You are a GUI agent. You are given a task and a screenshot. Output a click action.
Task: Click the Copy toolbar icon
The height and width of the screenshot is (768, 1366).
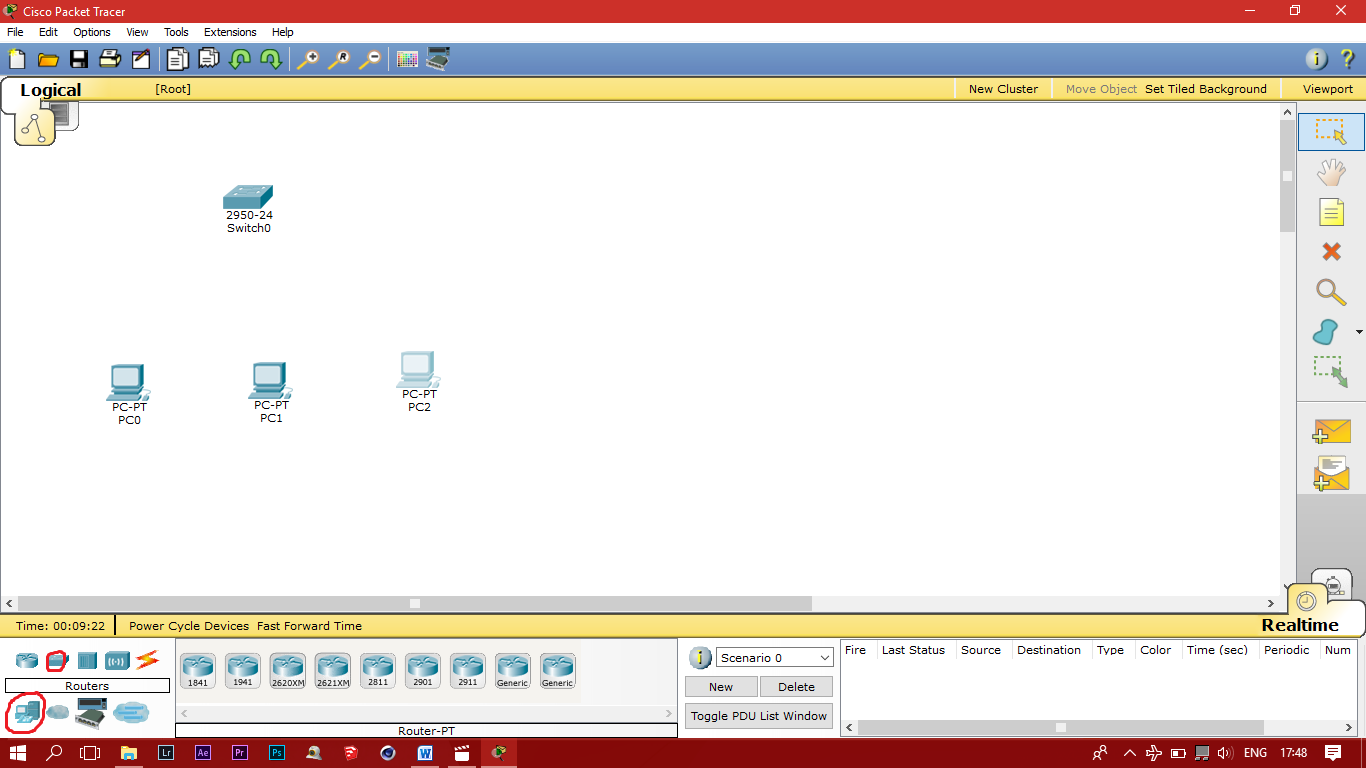click(x=177, y=59)
